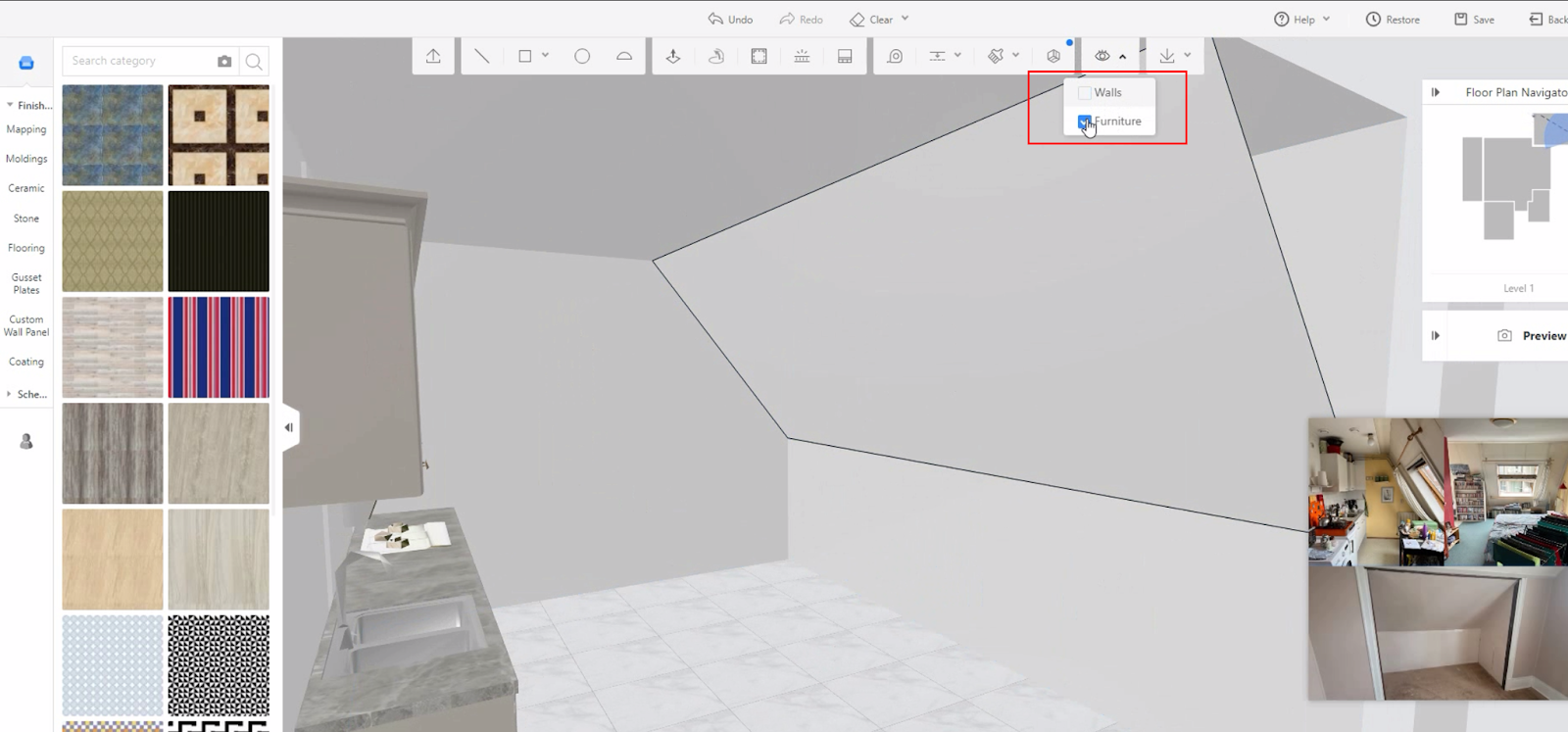Click the sweep path tool icon
Screen dimensions: 1568x732
pos(716,57)
